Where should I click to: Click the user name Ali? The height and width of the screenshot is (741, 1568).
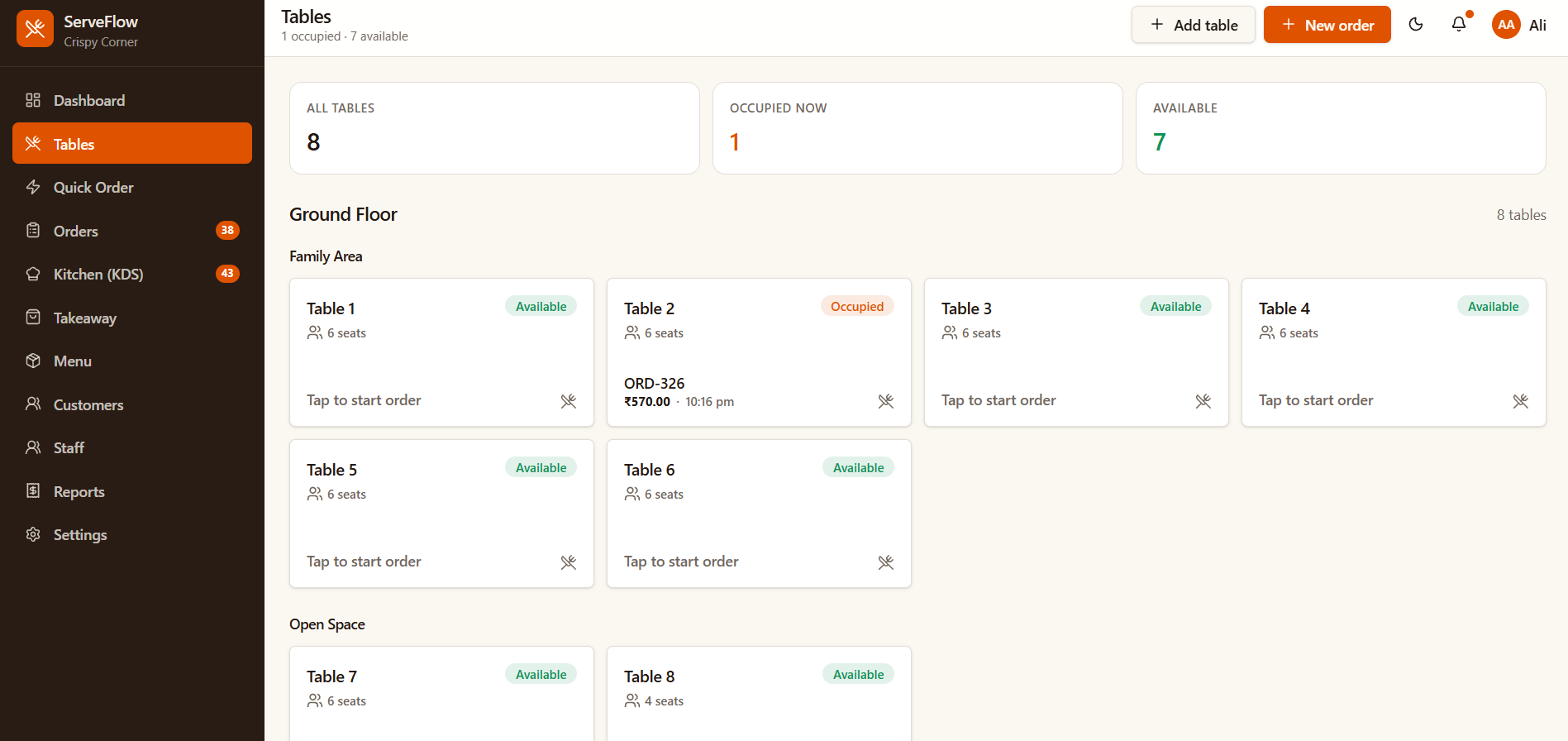click(1537, 25)
